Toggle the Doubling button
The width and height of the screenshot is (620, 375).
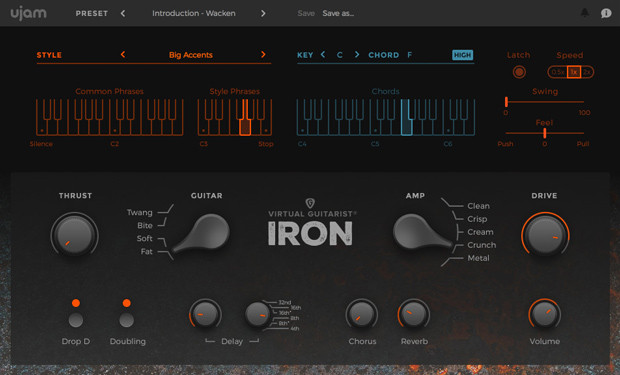pyautogui.click(x=127, y=320)
